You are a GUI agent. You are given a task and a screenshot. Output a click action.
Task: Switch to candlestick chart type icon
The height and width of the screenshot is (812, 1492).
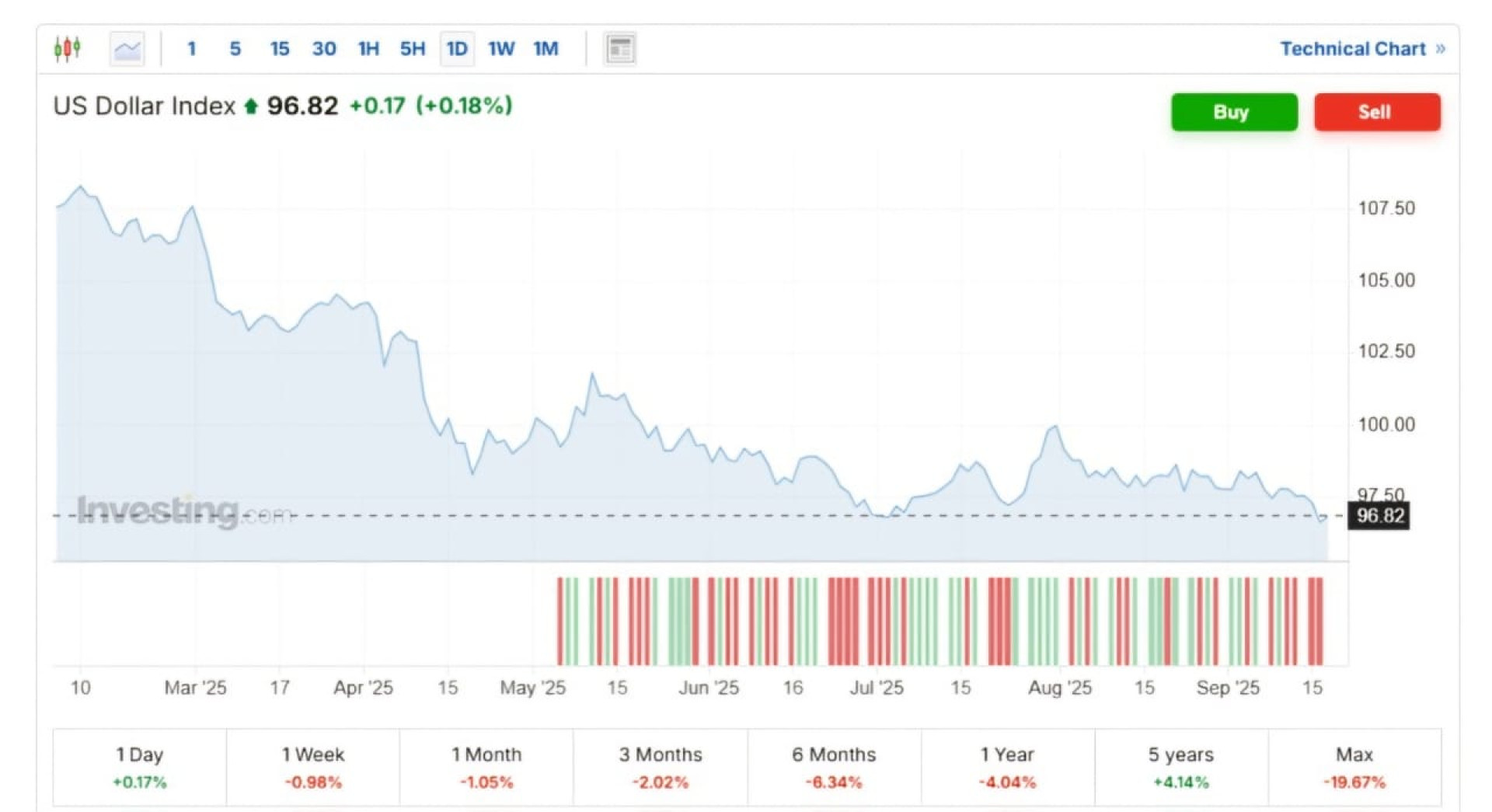click(68, 49)
